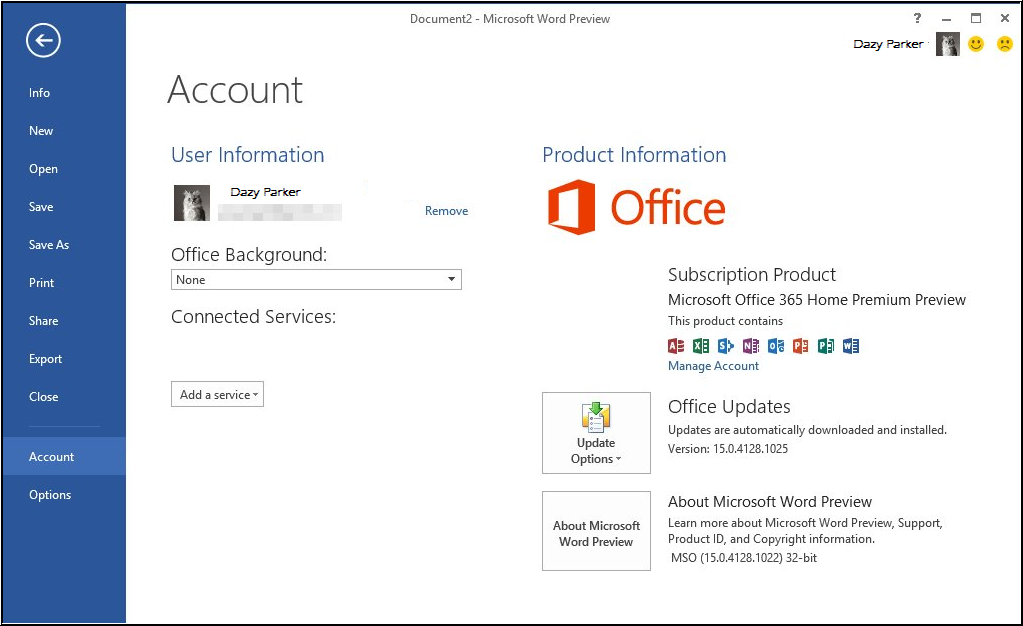This screenshot has height=626, width=1023.
Task: Open the Export page
Action: click(x=45, y=359)
